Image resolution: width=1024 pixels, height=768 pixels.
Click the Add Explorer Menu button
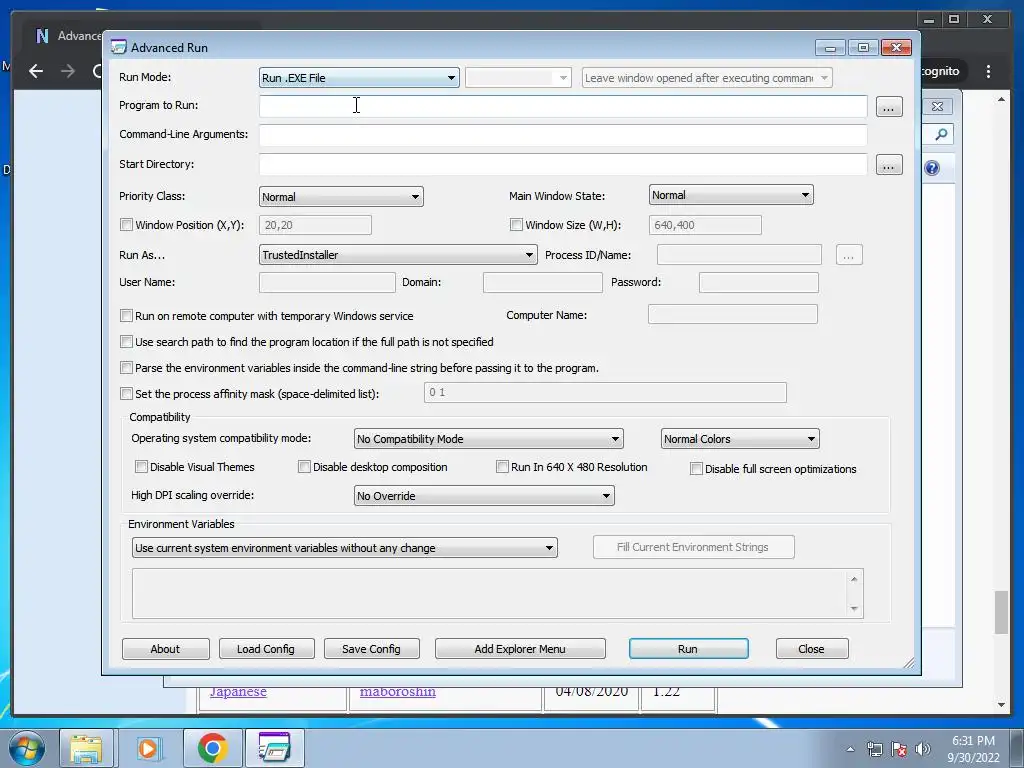point(520,649)
